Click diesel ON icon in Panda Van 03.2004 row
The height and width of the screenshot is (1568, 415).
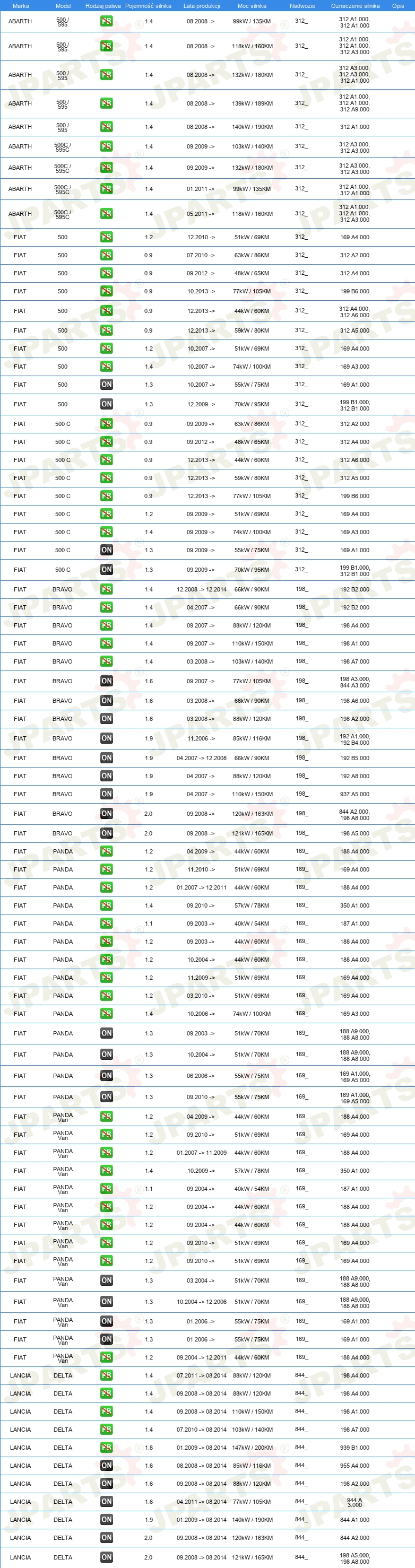[x=107, y=1280]
